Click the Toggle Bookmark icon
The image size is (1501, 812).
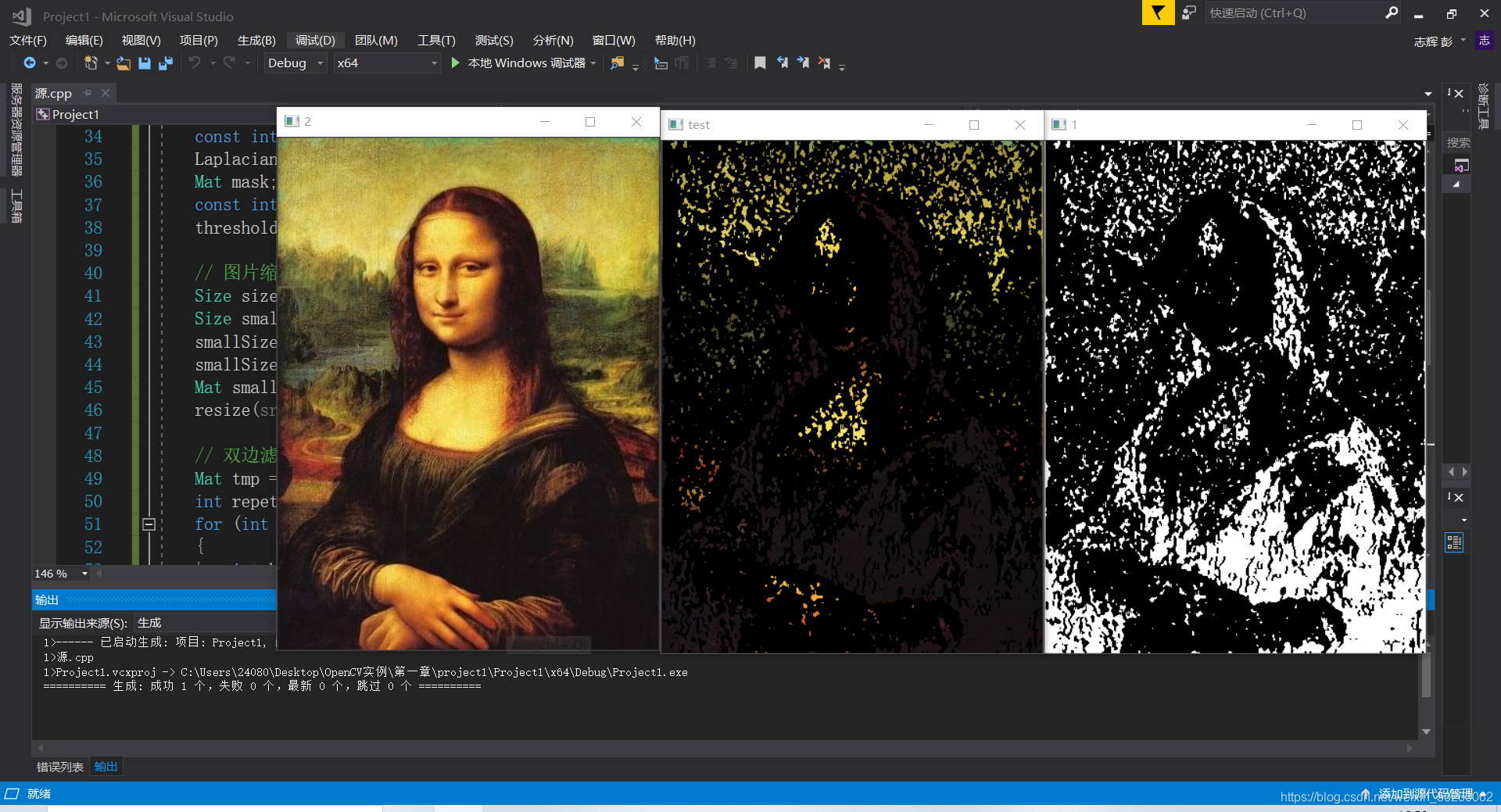point(760,63)
